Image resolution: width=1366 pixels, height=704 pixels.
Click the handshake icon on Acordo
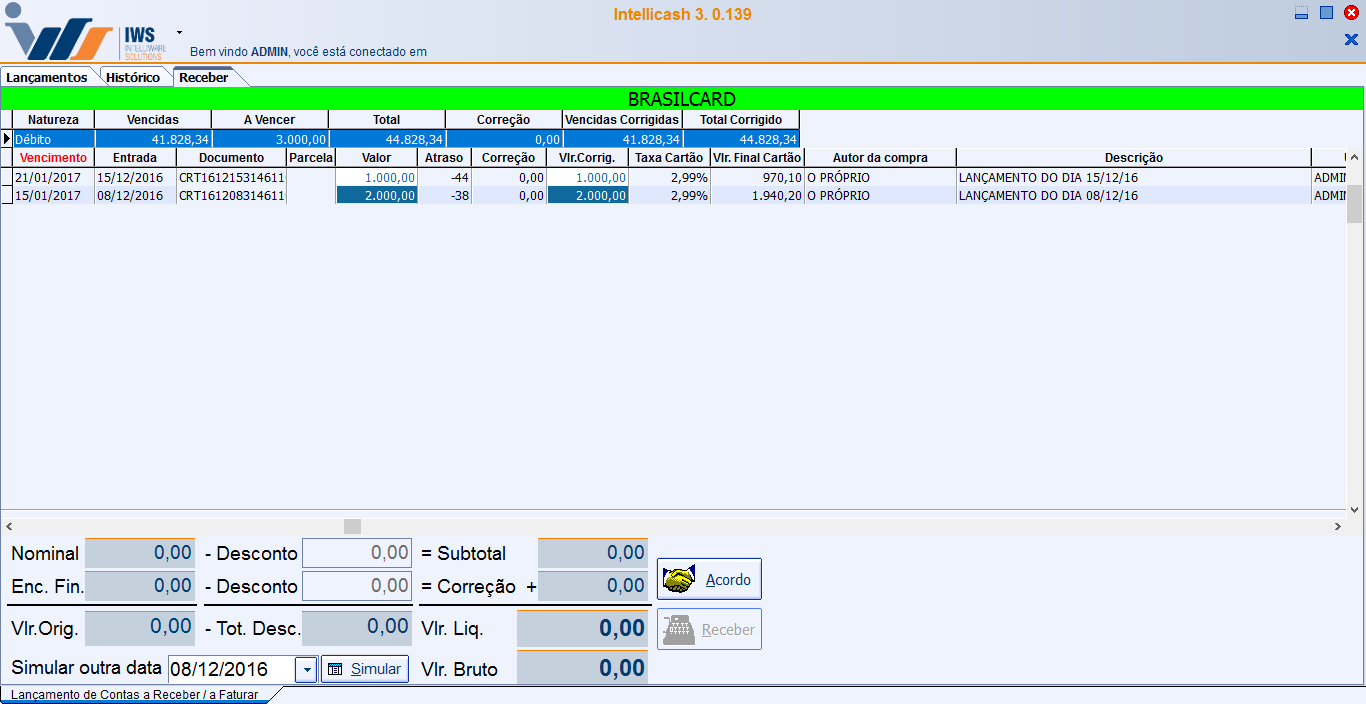679,580
